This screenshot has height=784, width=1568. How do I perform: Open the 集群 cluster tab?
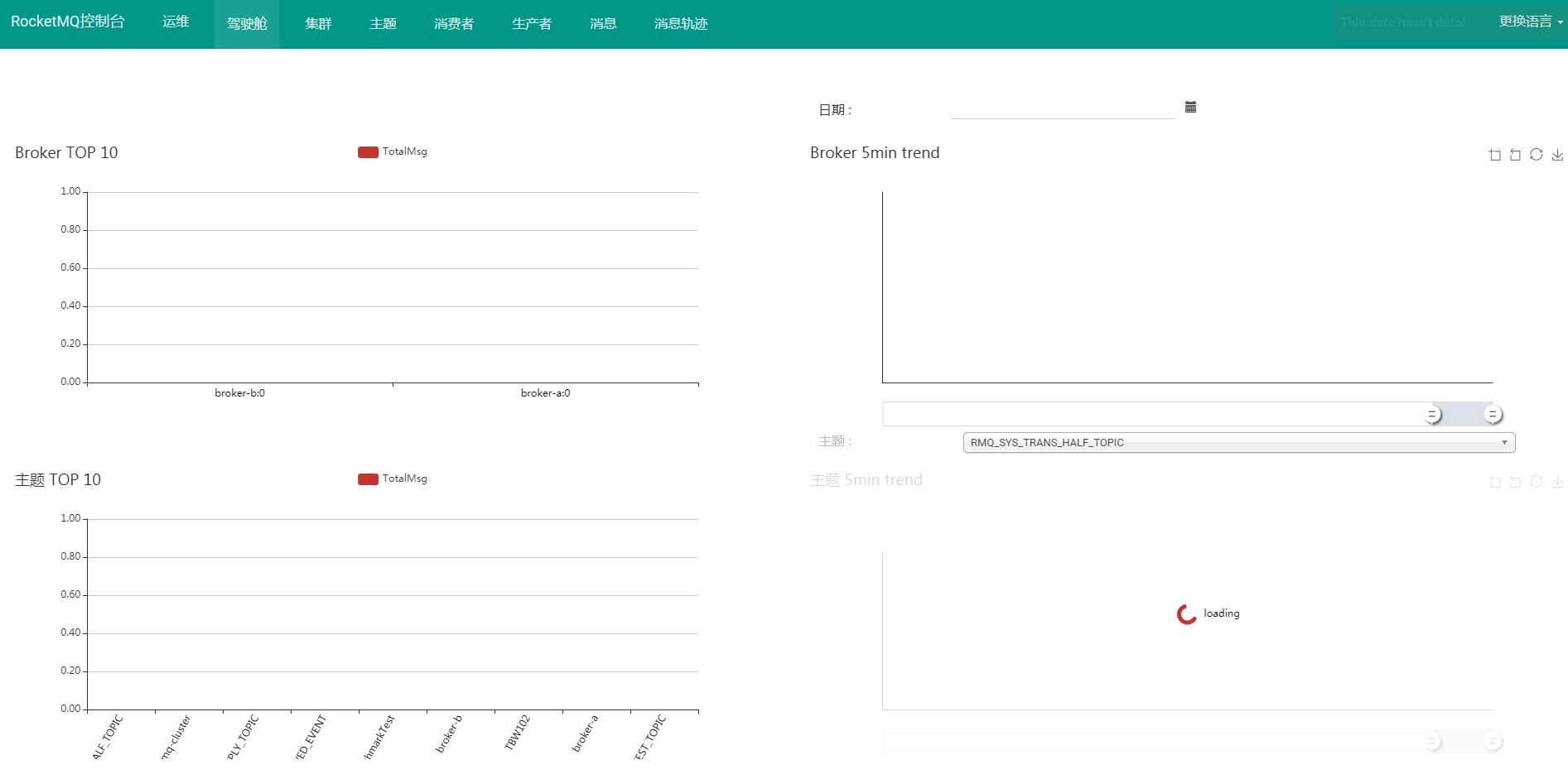[318, 24]
